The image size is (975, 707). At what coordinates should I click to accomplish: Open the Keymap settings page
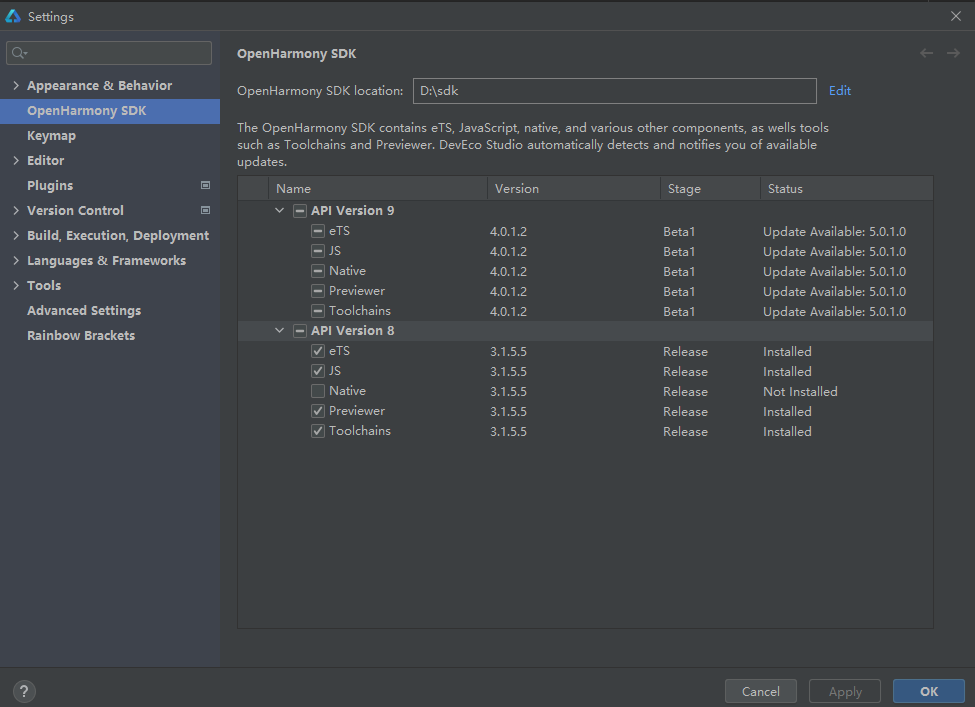[x=51, y=135]
